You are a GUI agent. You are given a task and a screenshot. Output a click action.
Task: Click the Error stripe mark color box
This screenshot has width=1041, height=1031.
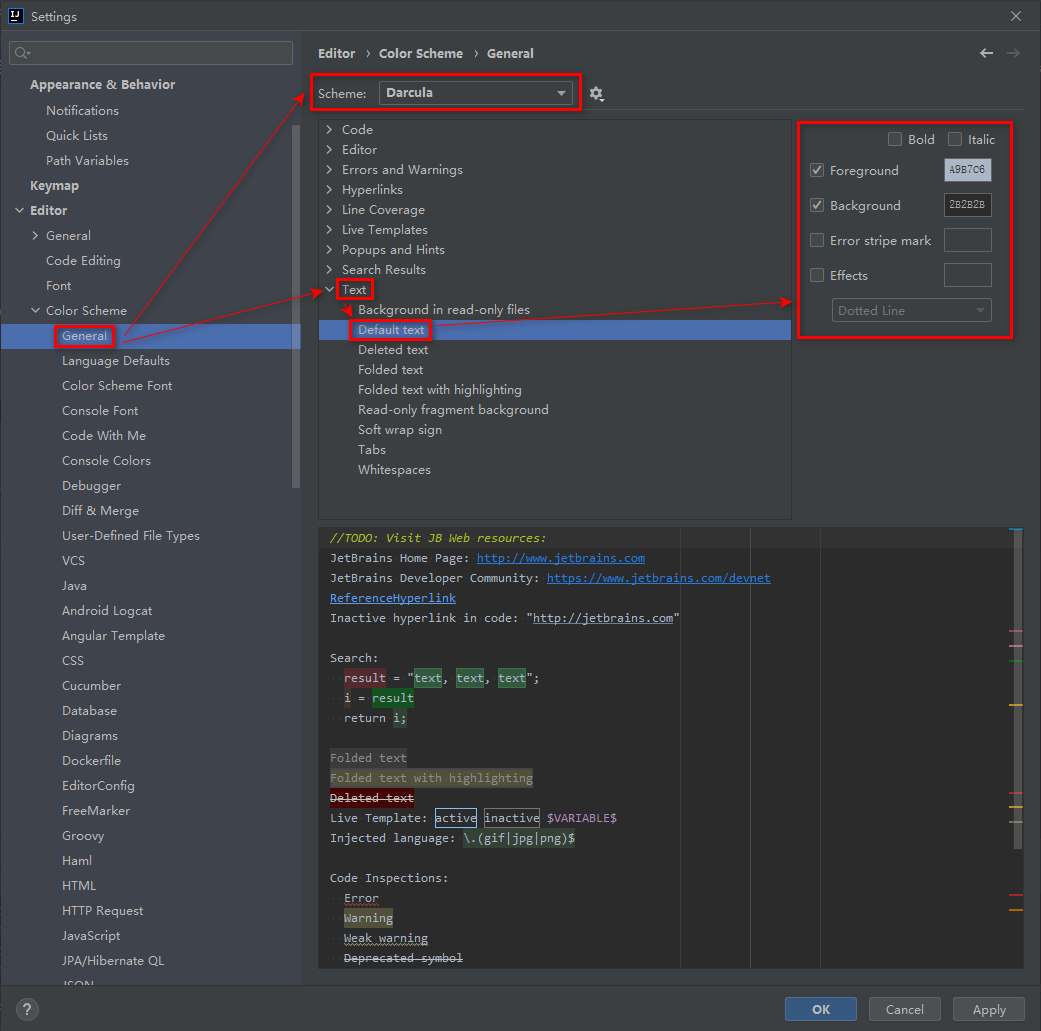967,240
